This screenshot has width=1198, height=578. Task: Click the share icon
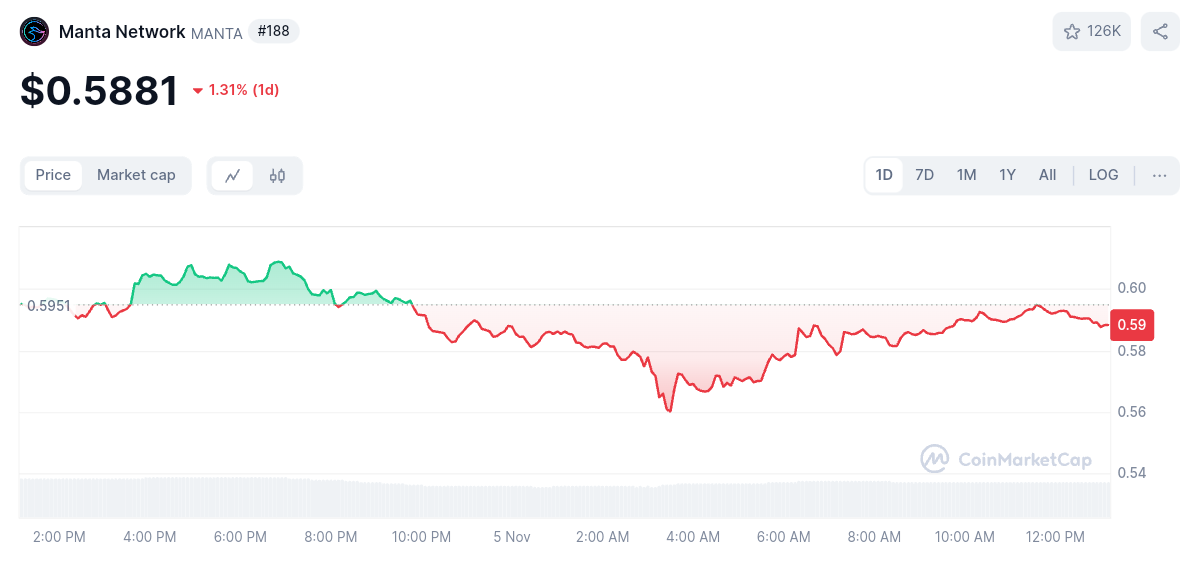(x=1160, y=31)
